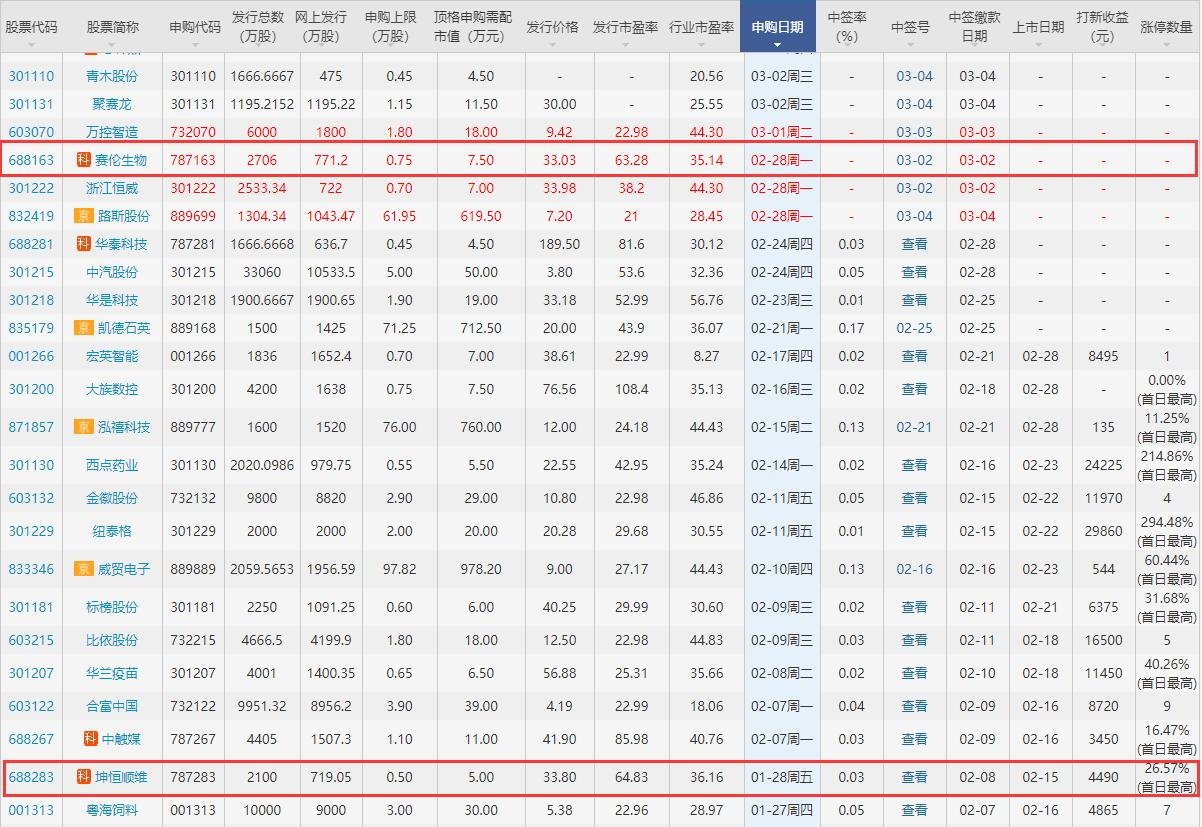
Task: Click 查看 in the 华兰疫苗 row
Action: [914, 673]
